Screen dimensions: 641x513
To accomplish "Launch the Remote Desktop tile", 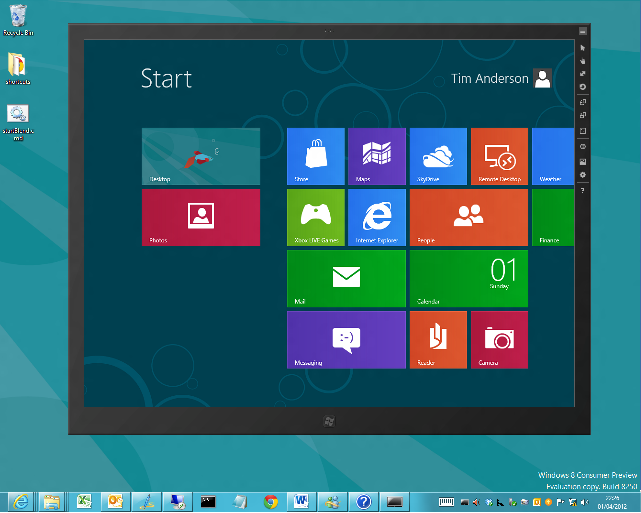I will [x=499, y=156].
